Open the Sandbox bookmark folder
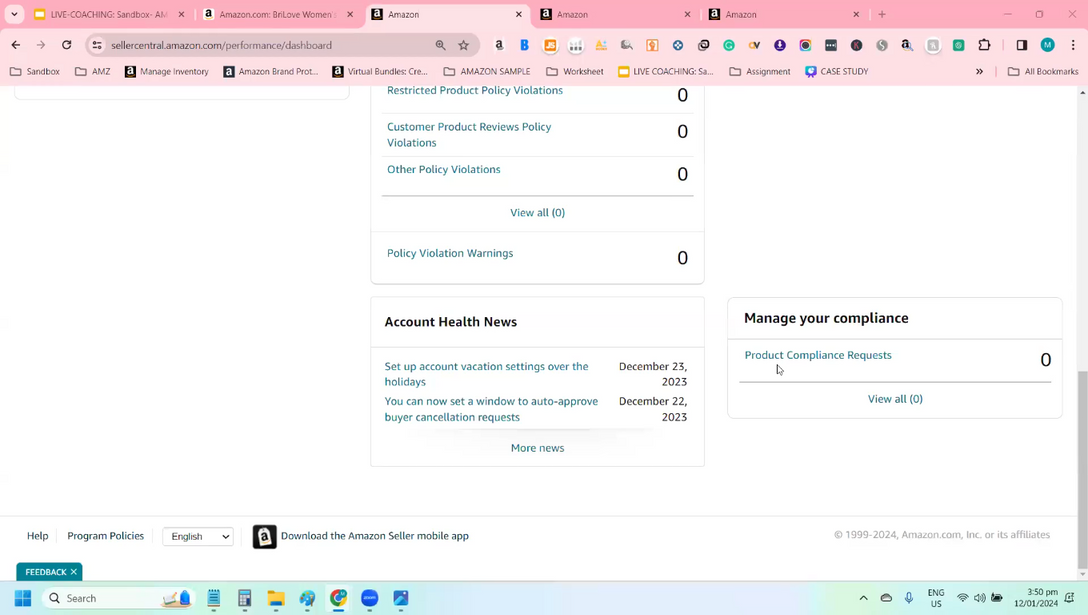Screen dimensions: 1088x615 coord(35,71)
